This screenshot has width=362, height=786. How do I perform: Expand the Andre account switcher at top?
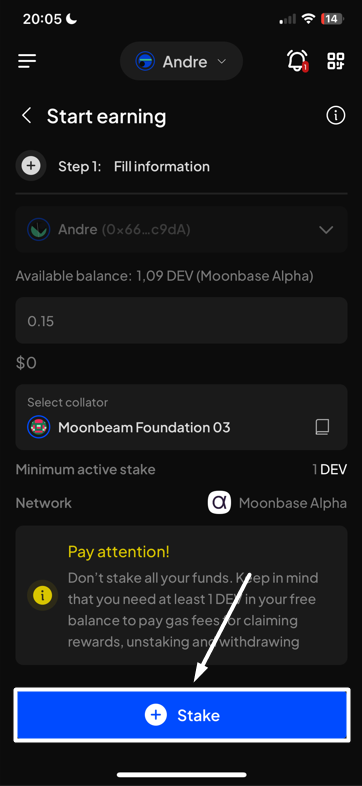(182, 62)
